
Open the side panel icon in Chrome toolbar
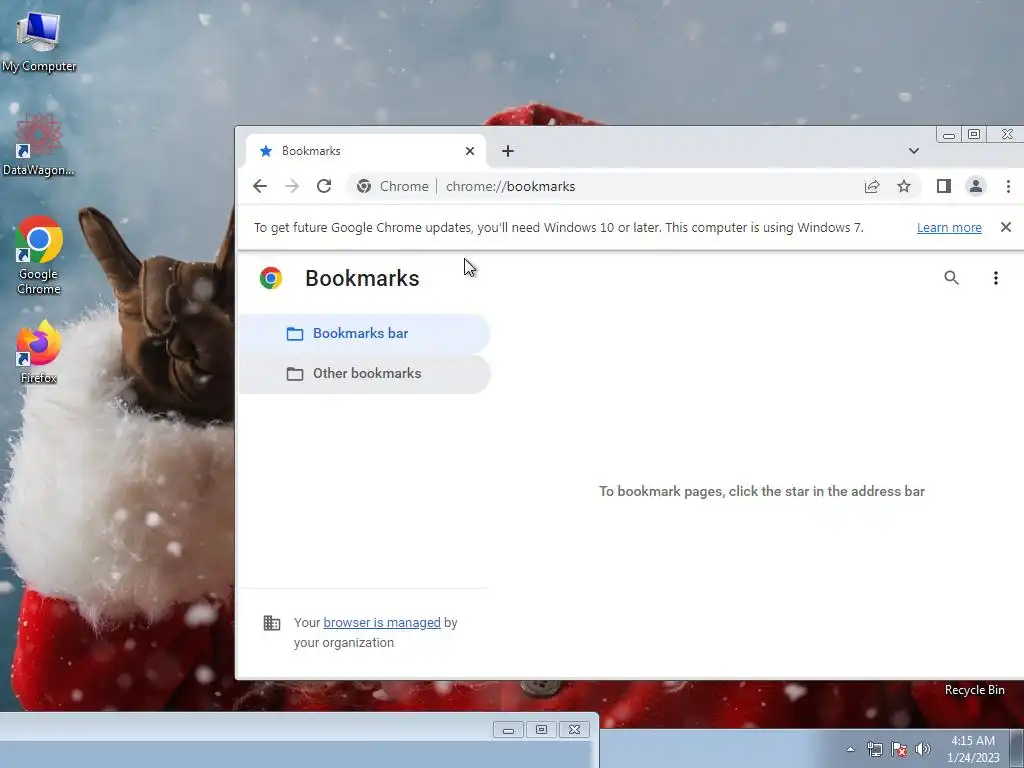click(944, 186)
